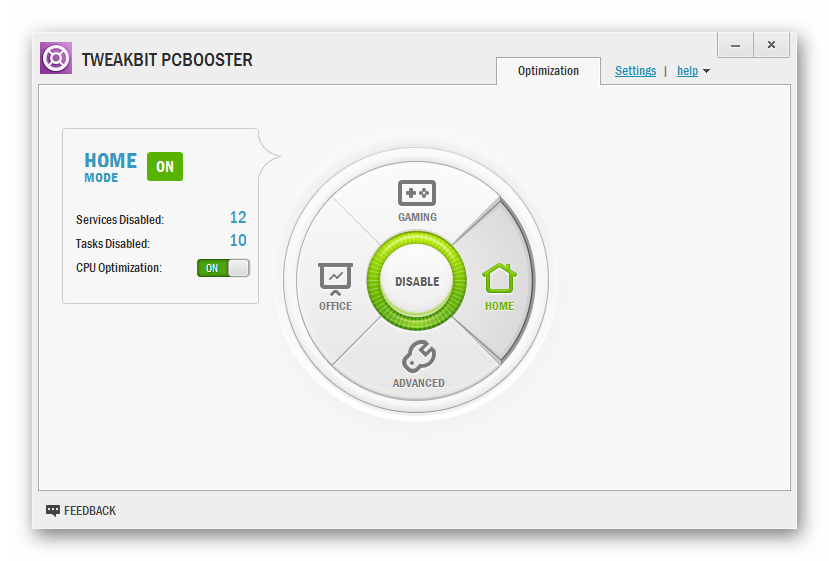This screenshot has width=829, height=561.
Task: Open the FEEDBACK text link
Action: pos(90,511)
